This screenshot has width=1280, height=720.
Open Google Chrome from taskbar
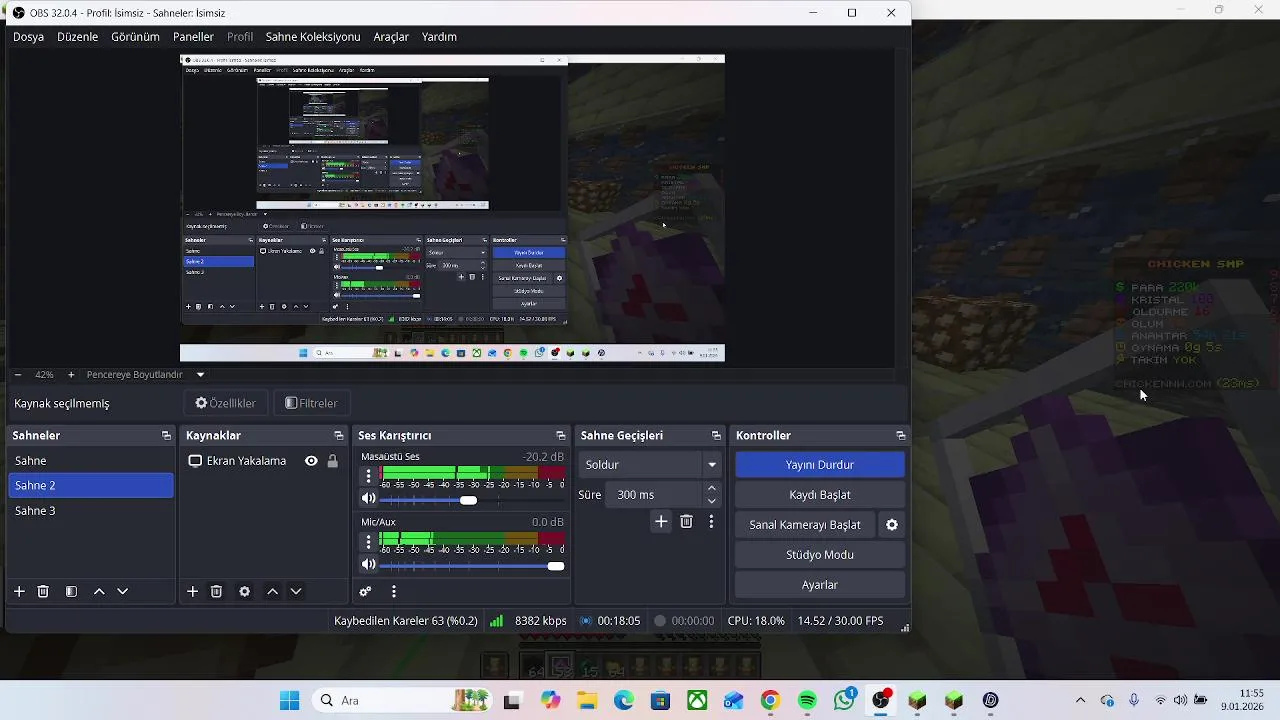click(770, 700)
